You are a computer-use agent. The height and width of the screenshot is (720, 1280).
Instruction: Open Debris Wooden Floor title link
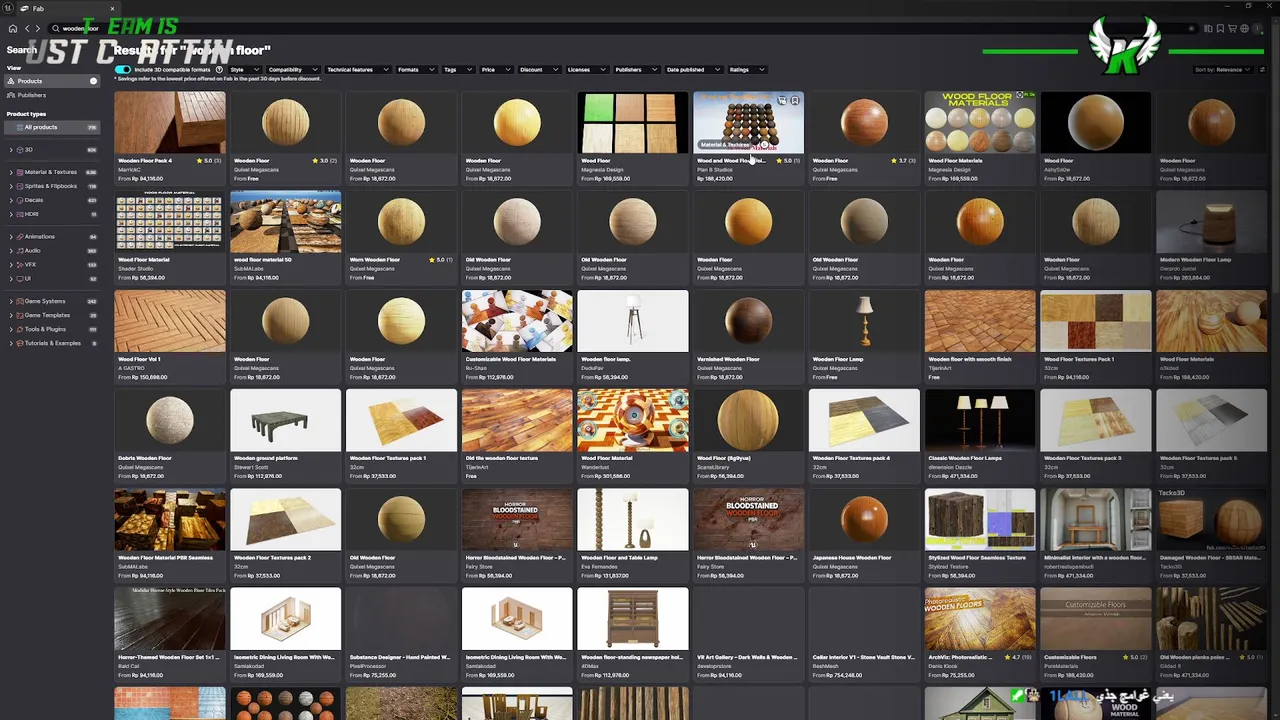click(x=145, y=458)
